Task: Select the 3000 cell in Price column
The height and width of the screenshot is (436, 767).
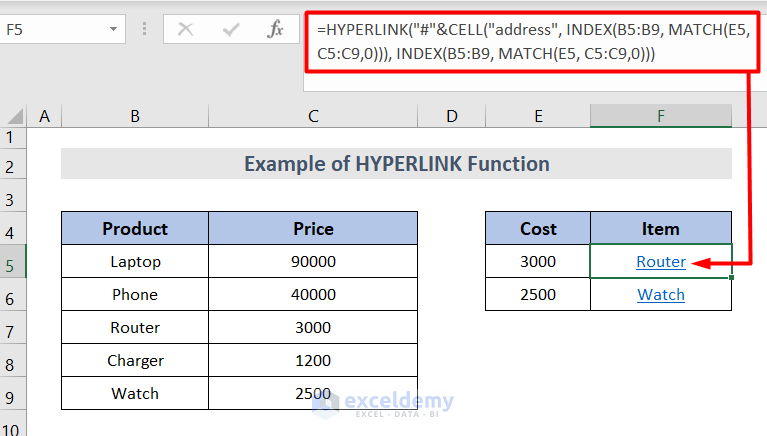Action: click(313, 327)
